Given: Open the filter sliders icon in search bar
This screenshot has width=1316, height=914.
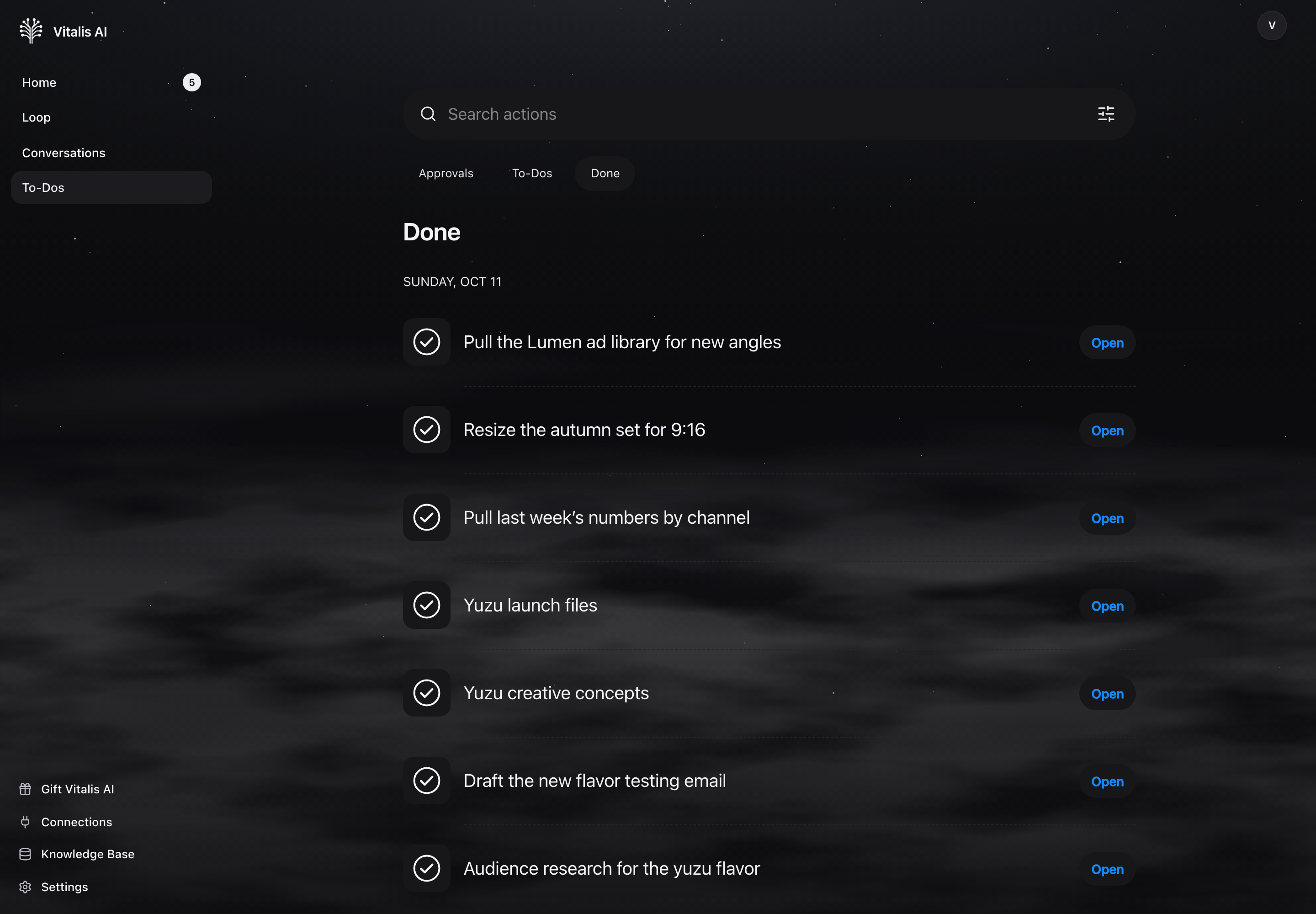Looking at the screenshot, I should tap(1106, 114).
